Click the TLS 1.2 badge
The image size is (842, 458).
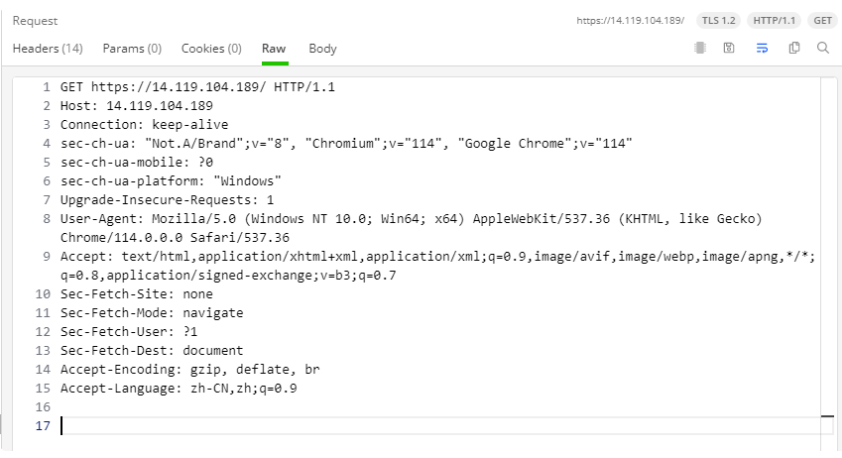tap(718, 20)
